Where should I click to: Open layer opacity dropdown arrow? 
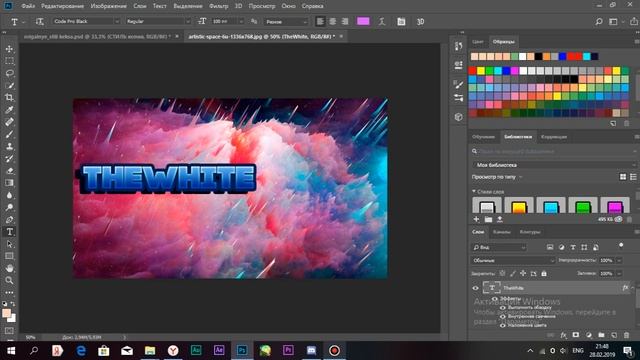click(x=619, y=260)
